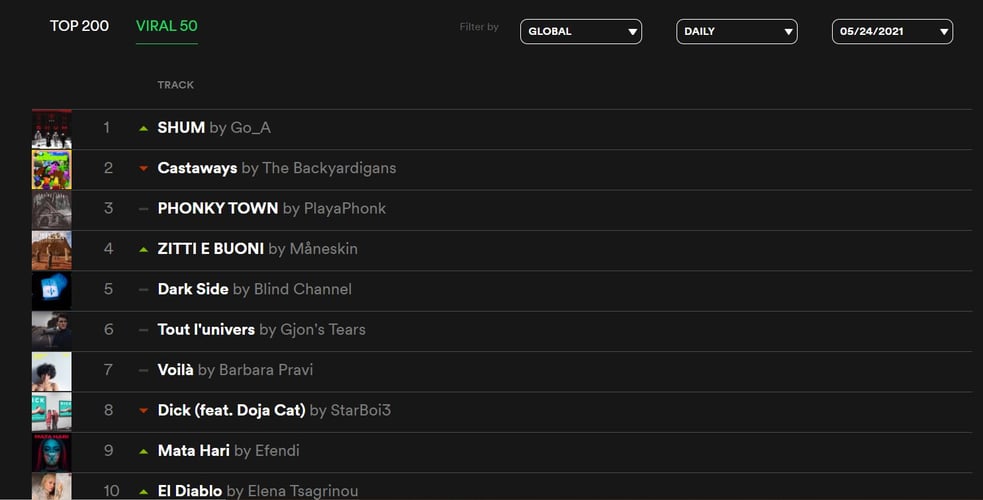Click ZITTI E BUONI cover art
Screen dimensions: 983x500
(x=52, y=250)
